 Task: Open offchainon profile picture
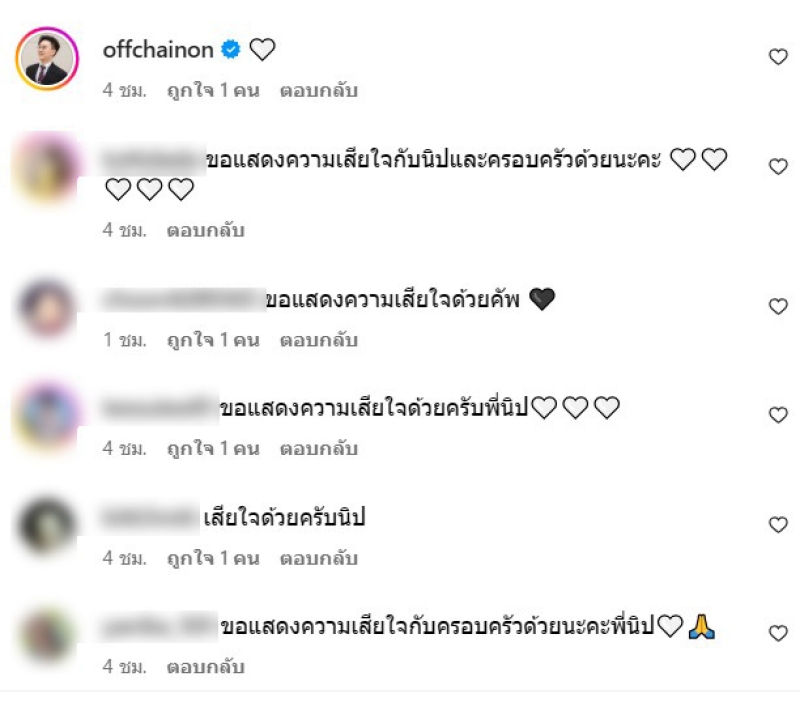pos(46,58)
